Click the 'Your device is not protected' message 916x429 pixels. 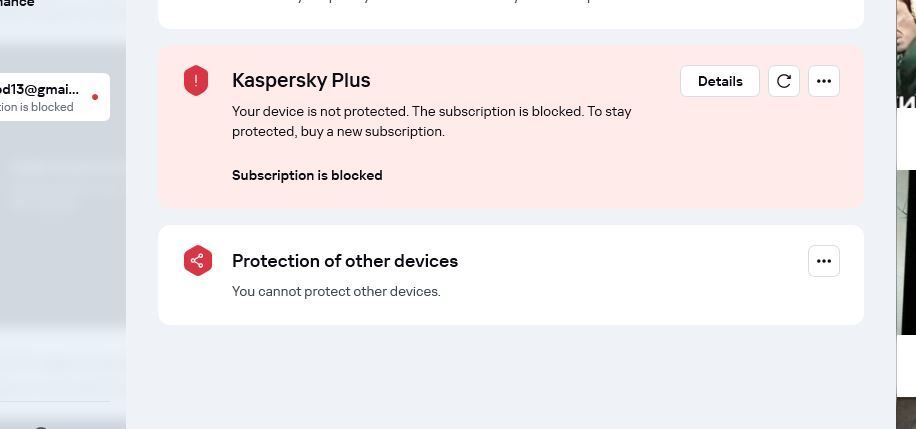[x=431, y=121]
